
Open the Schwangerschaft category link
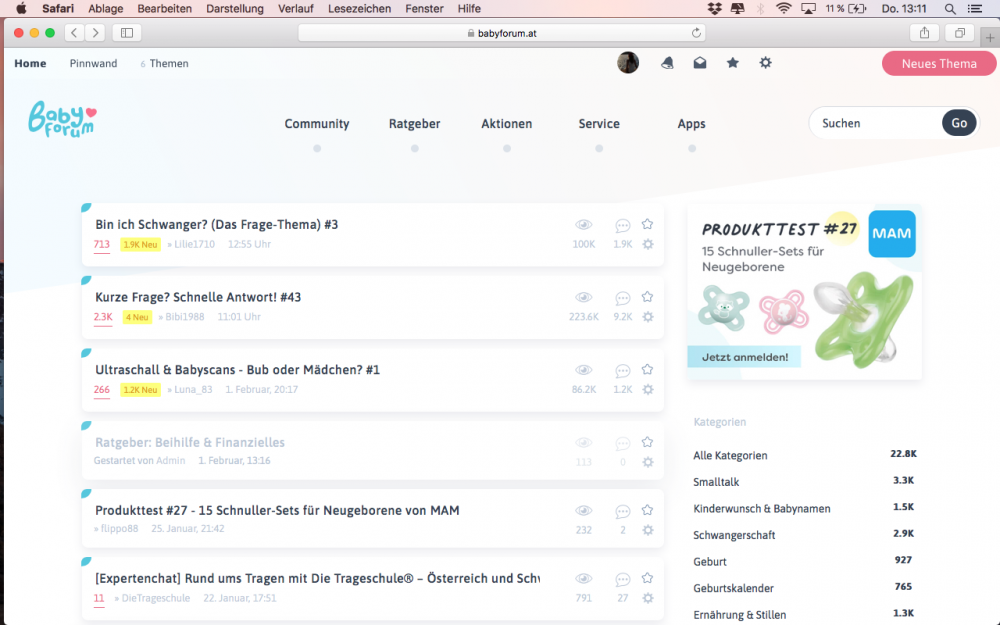pyautogui.click(x=734, y=535)
